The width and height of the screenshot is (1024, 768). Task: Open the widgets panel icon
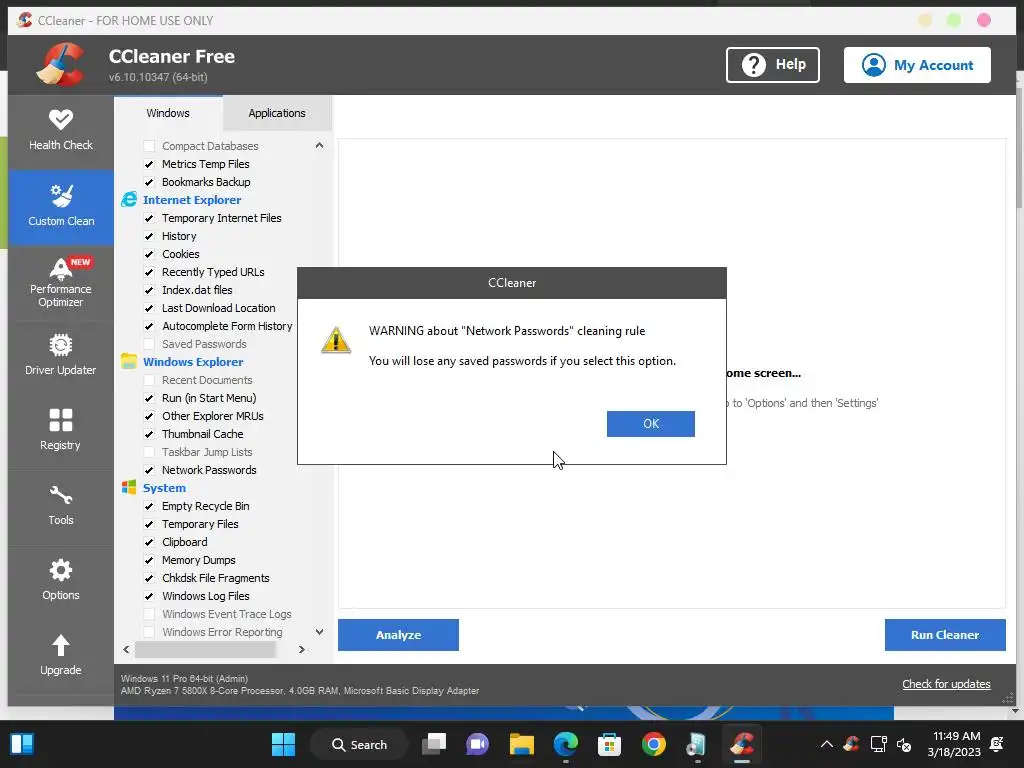point(22,744)
